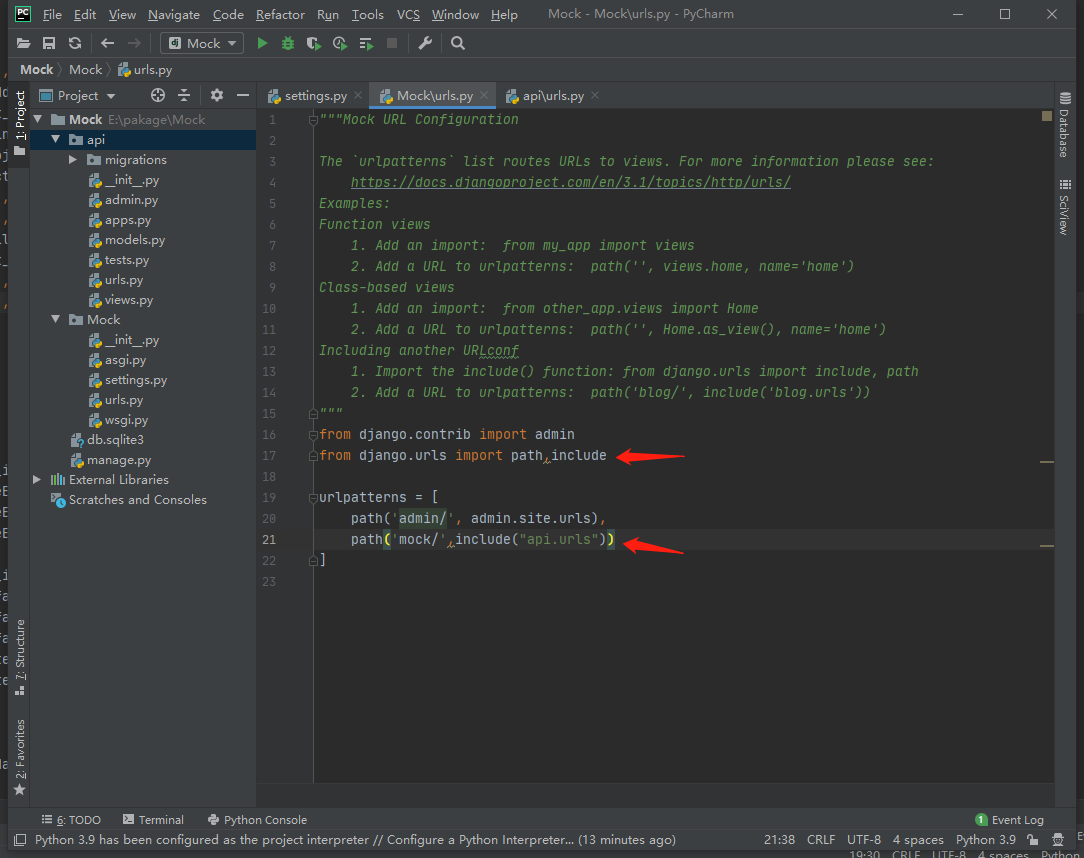This screenshot has height=858, width=1084.
Task: Open the Event Log
Action: (x=1009, y=820)
